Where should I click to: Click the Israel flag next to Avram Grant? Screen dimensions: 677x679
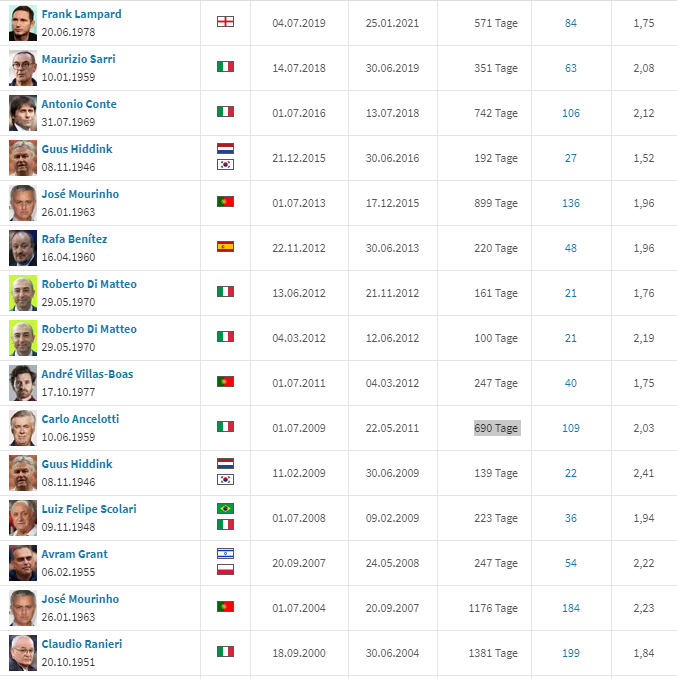click(x=225, y=553)
